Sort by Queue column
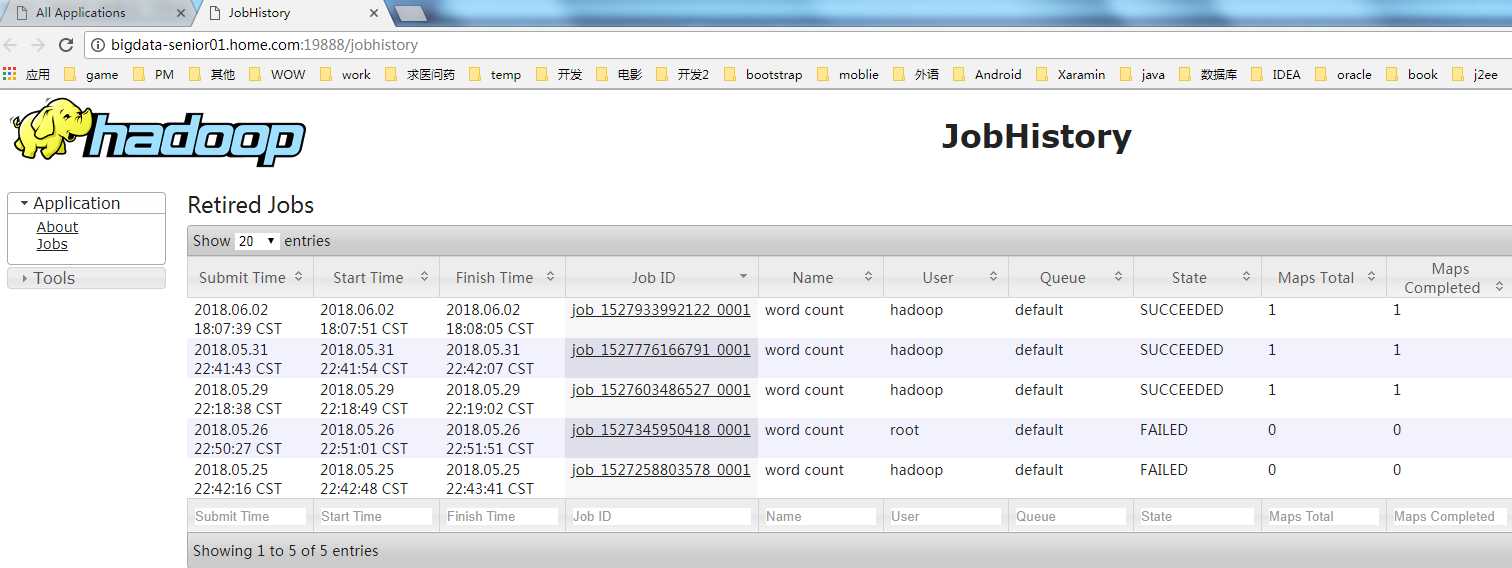 pyautogui.click(x=1071, y=277)
